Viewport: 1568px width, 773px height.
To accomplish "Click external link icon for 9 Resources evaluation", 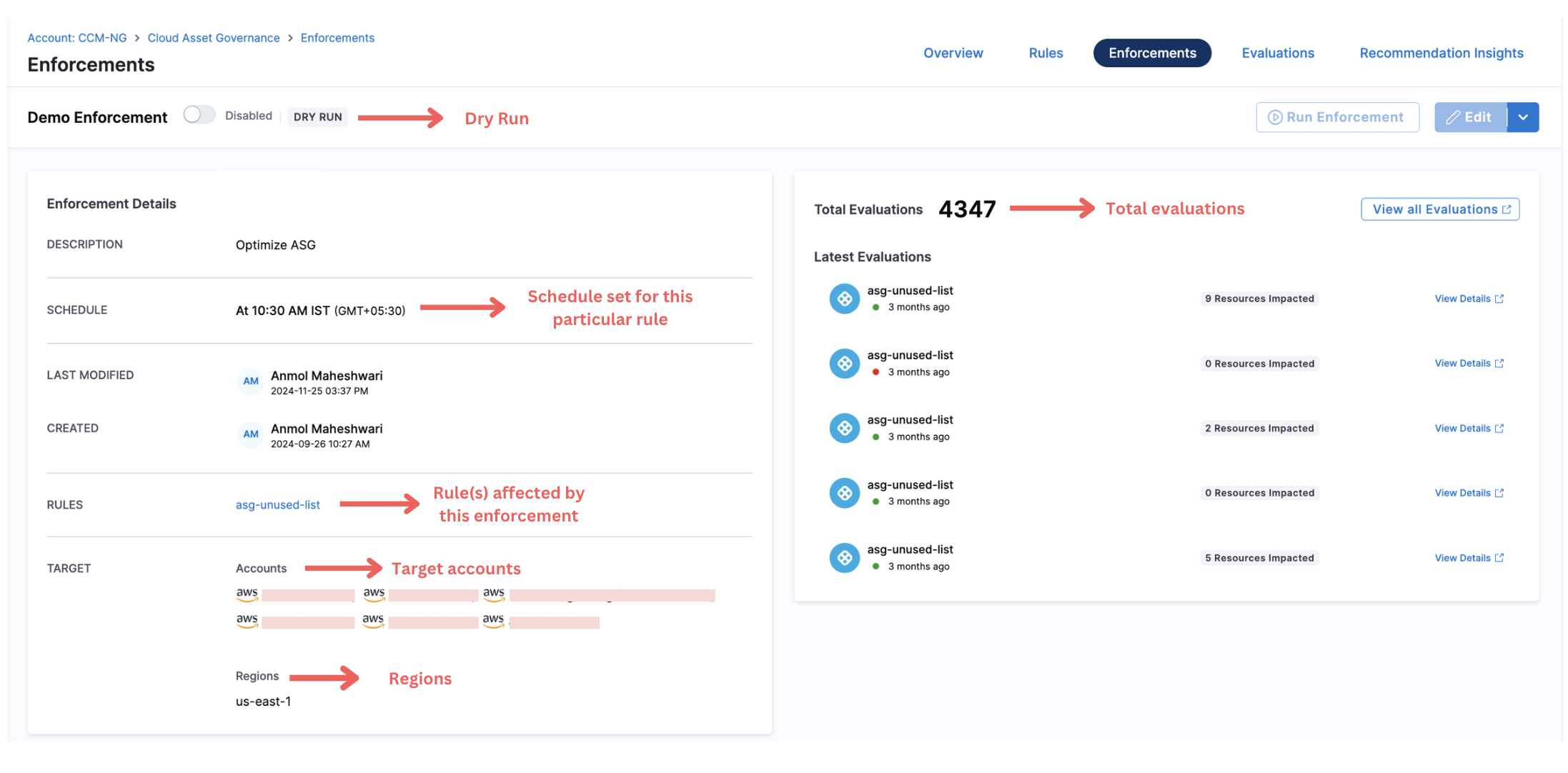I will click(x=1499, y=299).
